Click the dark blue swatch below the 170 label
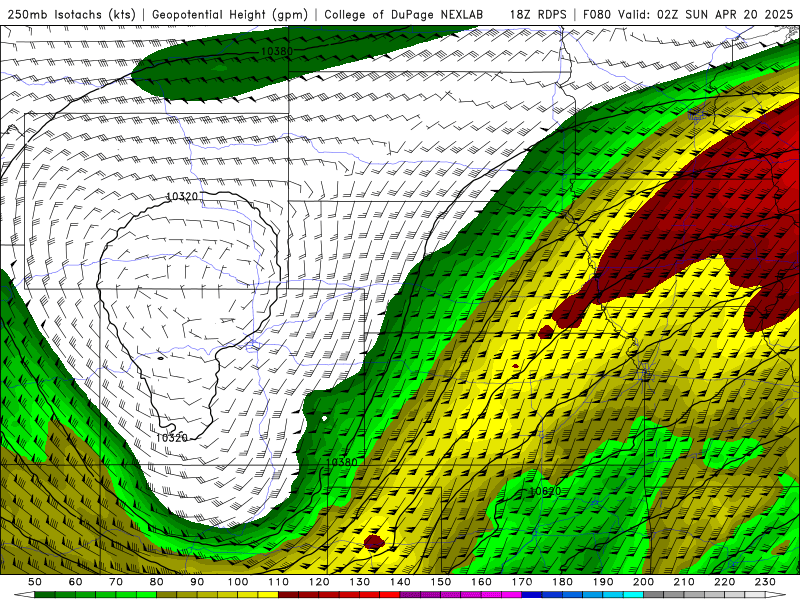 click(532, 595)
